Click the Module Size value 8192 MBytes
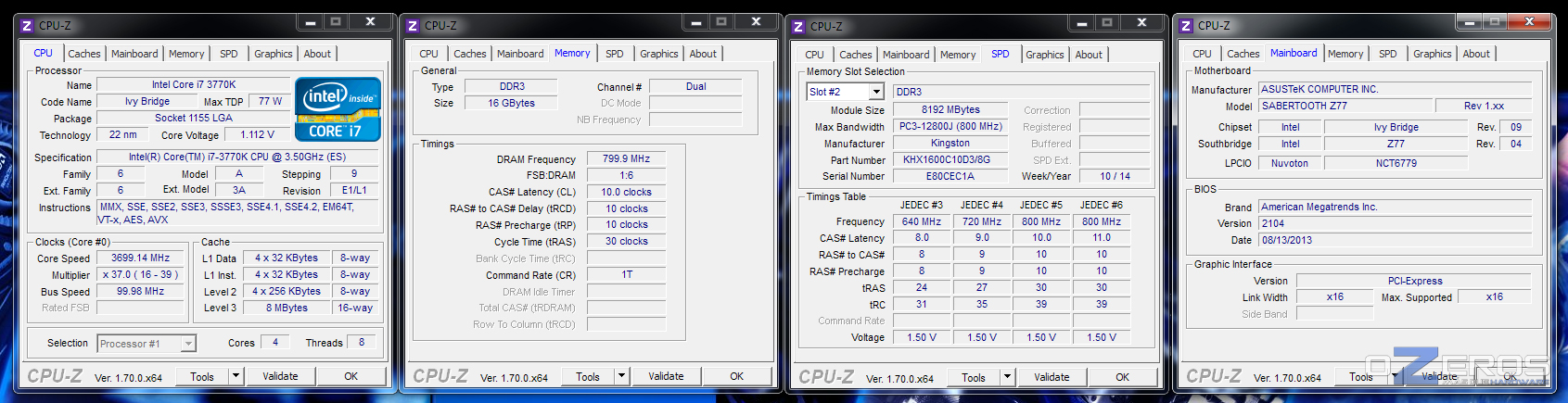This screenshot has width=1568, height=403. point(950,109)
